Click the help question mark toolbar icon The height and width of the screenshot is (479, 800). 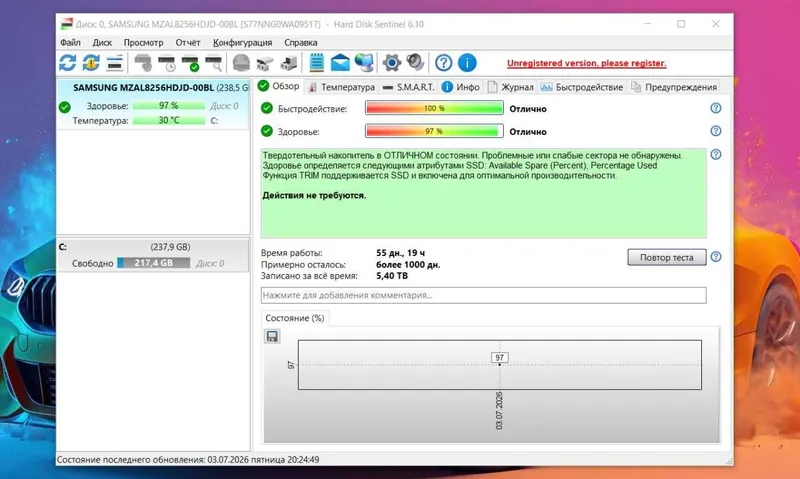click(x=443, y=63)
